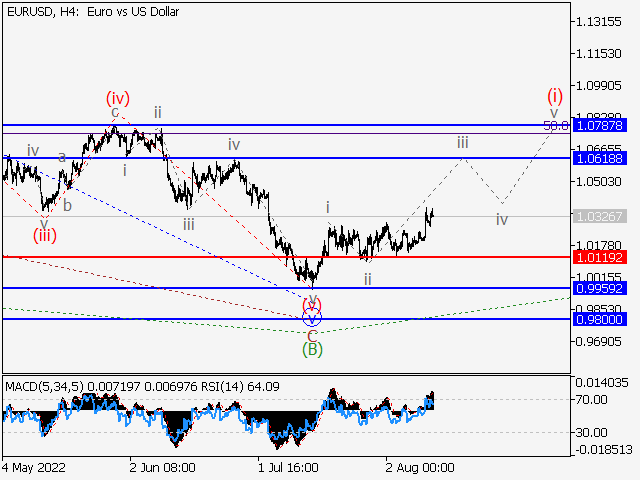The image size is (640, 480).
Task: Click the -0.018513 indicator scale minimum
Action: pyautogui.click(x=603, y=450)
